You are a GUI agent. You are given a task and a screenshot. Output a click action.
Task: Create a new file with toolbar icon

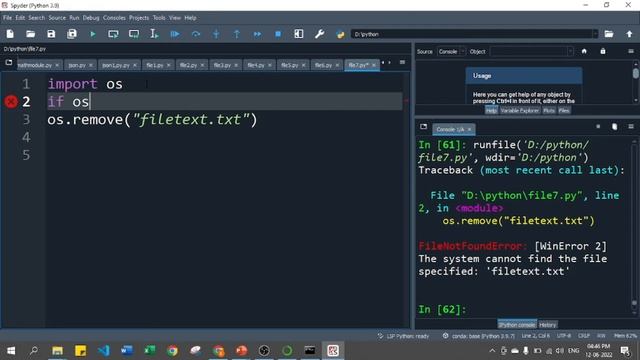(x=10, y=34)
